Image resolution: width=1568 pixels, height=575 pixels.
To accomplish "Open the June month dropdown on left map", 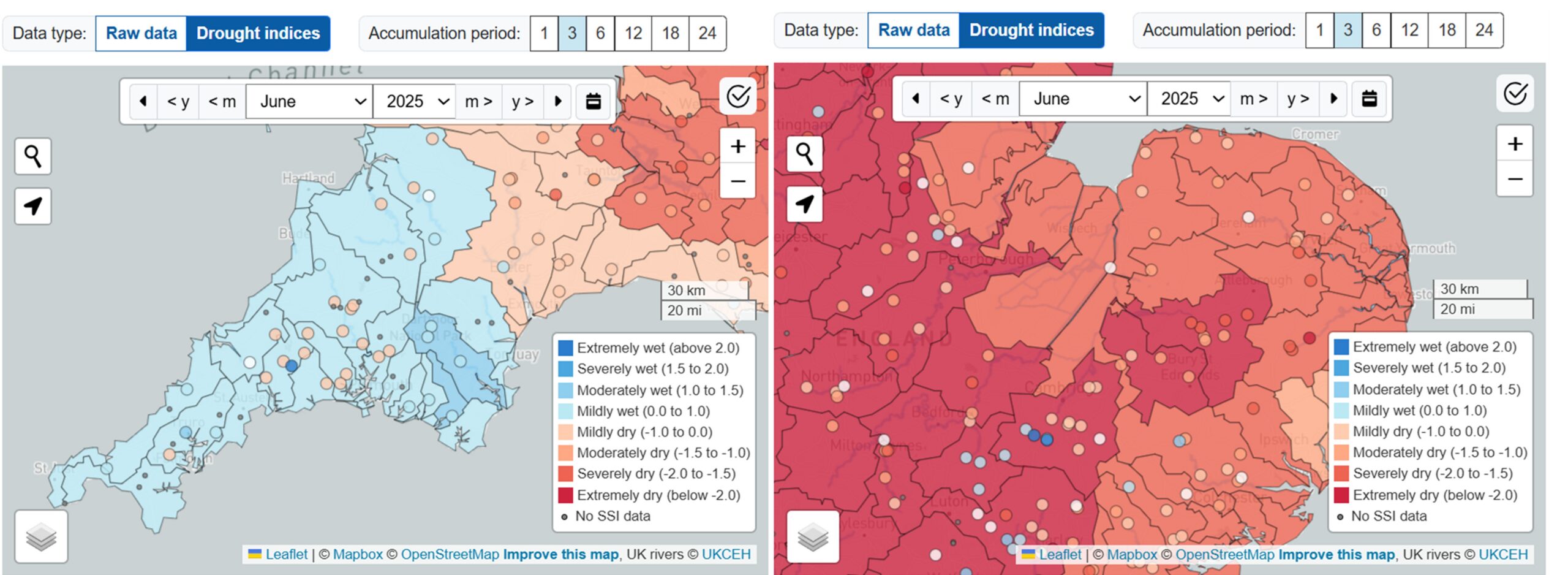I will click(311, 101).
